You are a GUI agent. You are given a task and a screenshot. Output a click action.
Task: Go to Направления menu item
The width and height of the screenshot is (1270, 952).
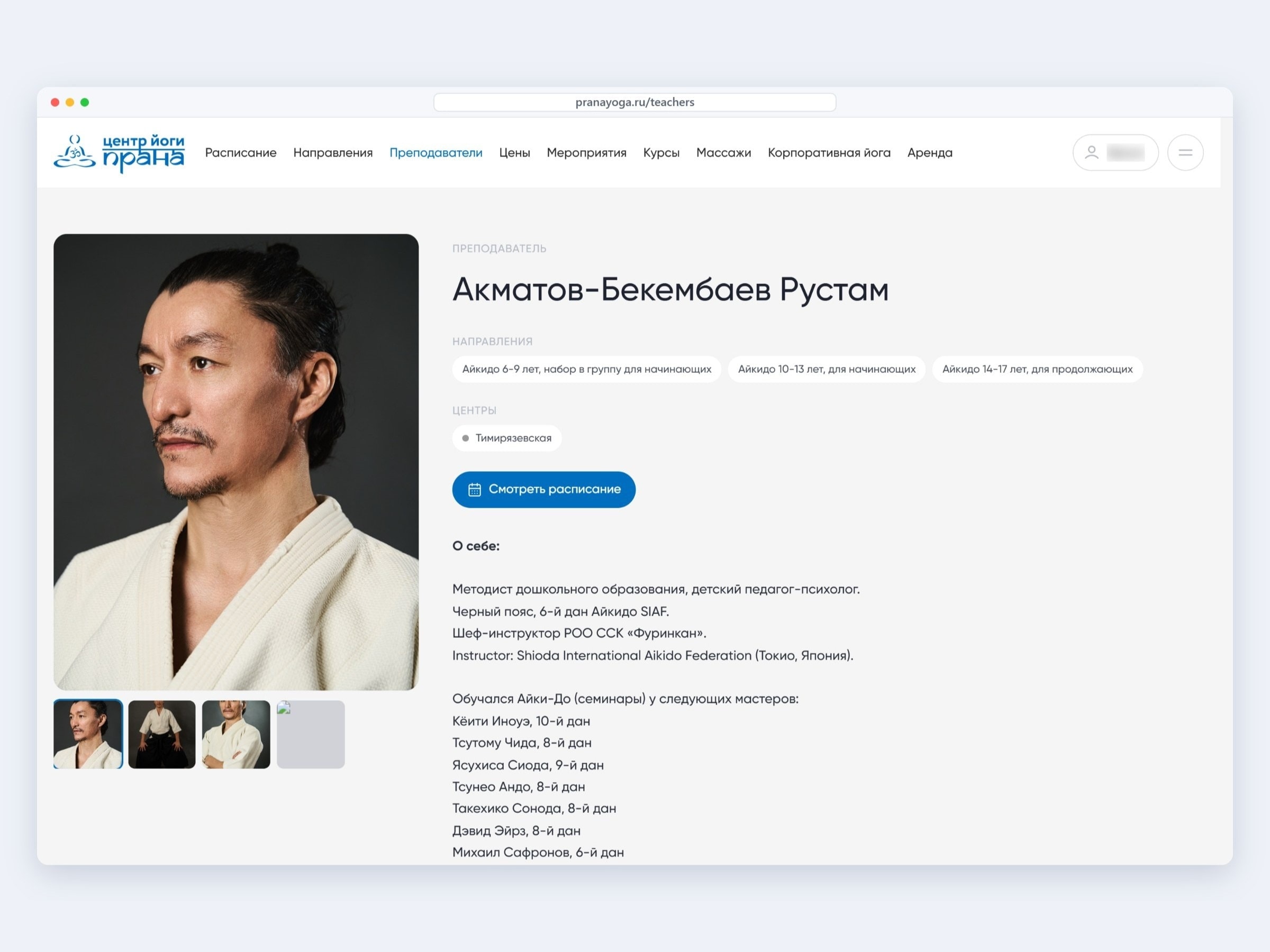click(x=333, y=153)
